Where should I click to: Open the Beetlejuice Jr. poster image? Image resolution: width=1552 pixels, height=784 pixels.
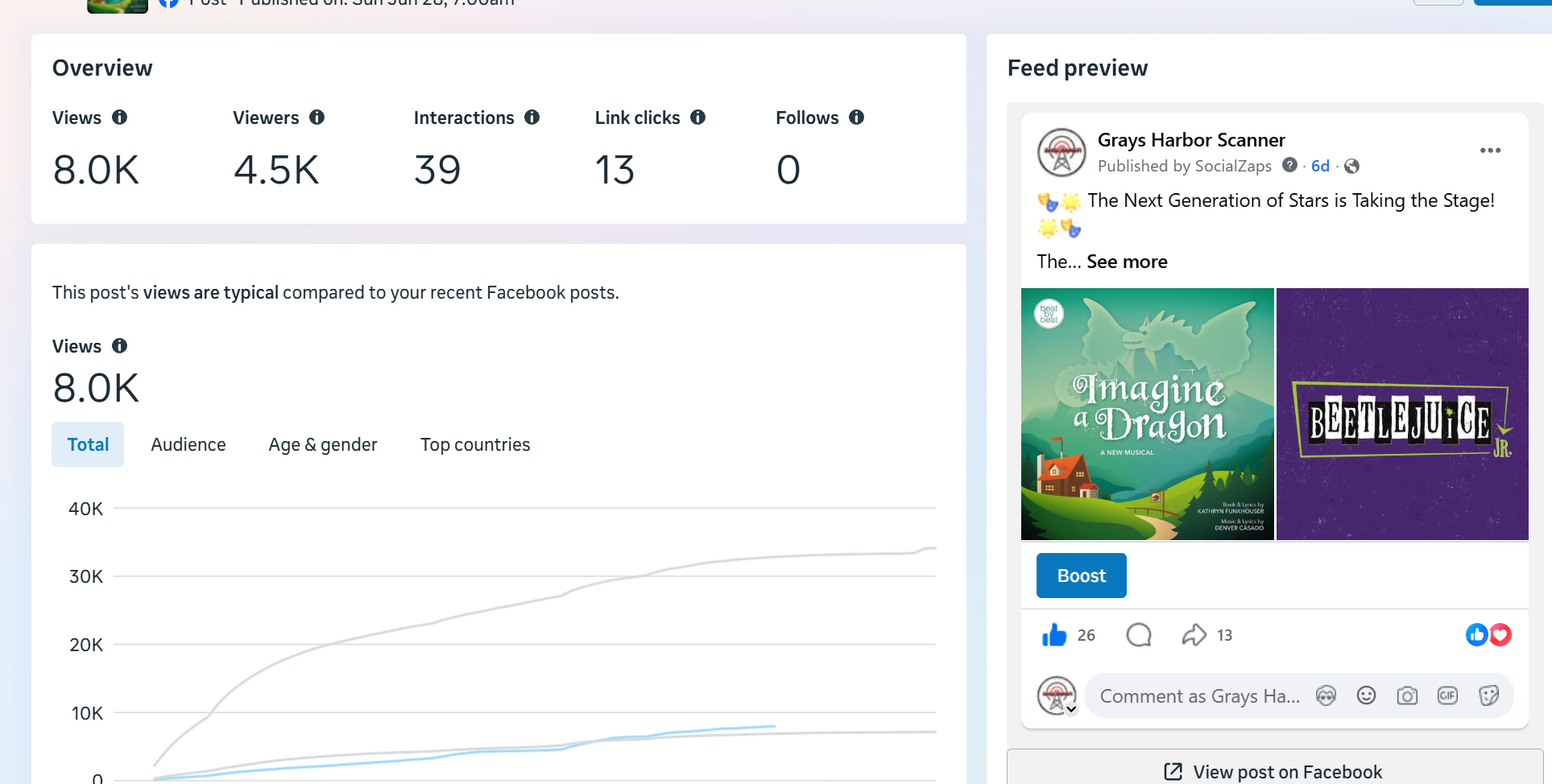[1402, 414]
